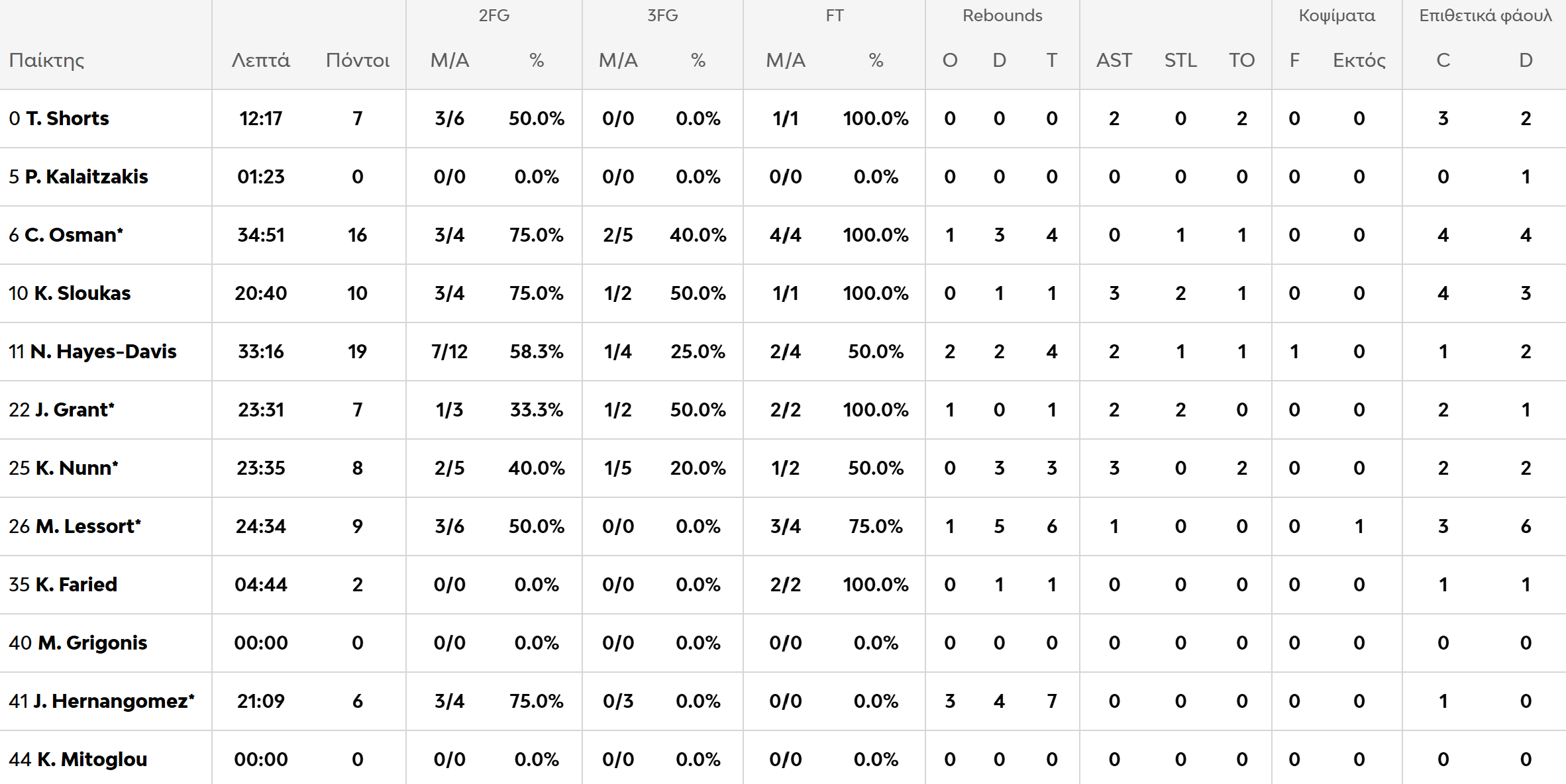This screenshot has height=784, width=1566.
Task: Sort by the Παίκτης column header
Action: tap(46, 60)
